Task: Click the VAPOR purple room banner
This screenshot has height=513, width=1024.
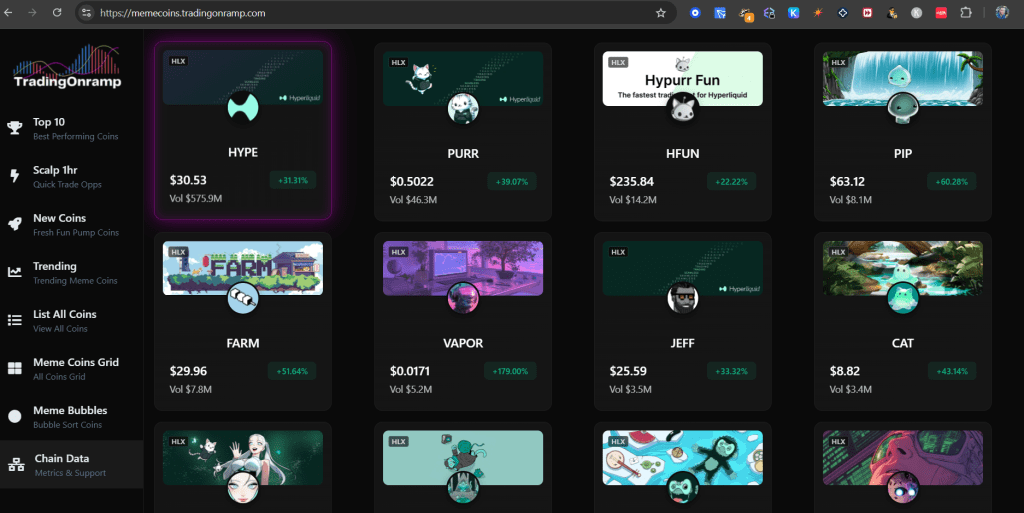Action: 463,268
